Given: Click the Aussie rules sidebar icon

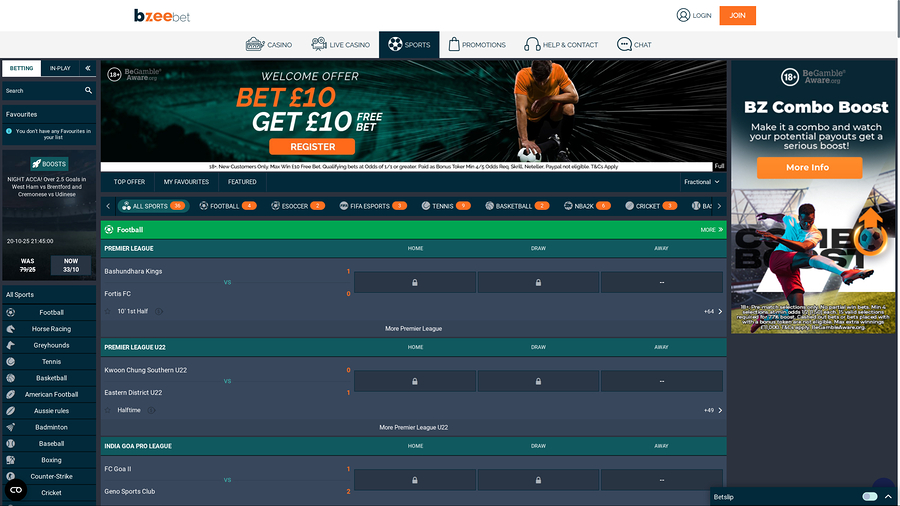Looking at the screenshot, I should coord(10,411).
